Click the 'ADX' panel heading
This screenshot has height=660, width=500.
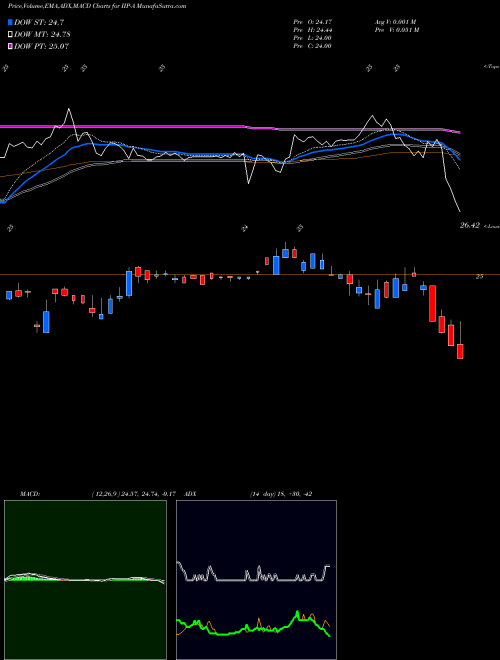coord(191,494)
